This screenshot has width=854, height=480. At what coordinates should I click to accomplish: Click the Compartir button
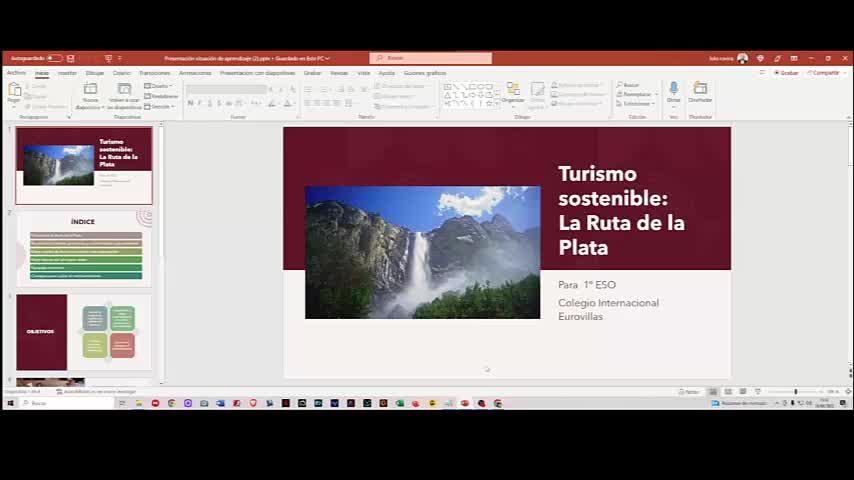click(826, 73)
